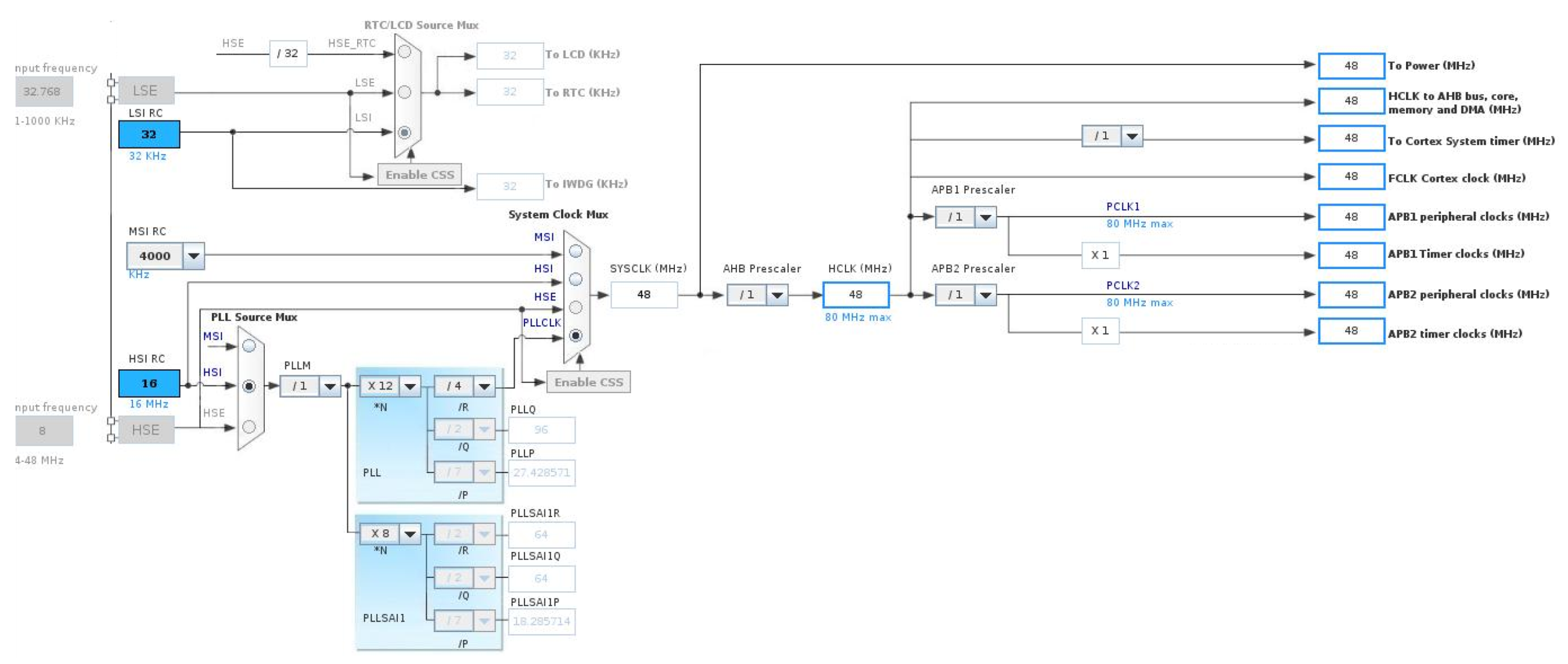Open the APB1 Prescaler dropdown
This screenshot has width=1568, height=664.
[x=986, y=217]
